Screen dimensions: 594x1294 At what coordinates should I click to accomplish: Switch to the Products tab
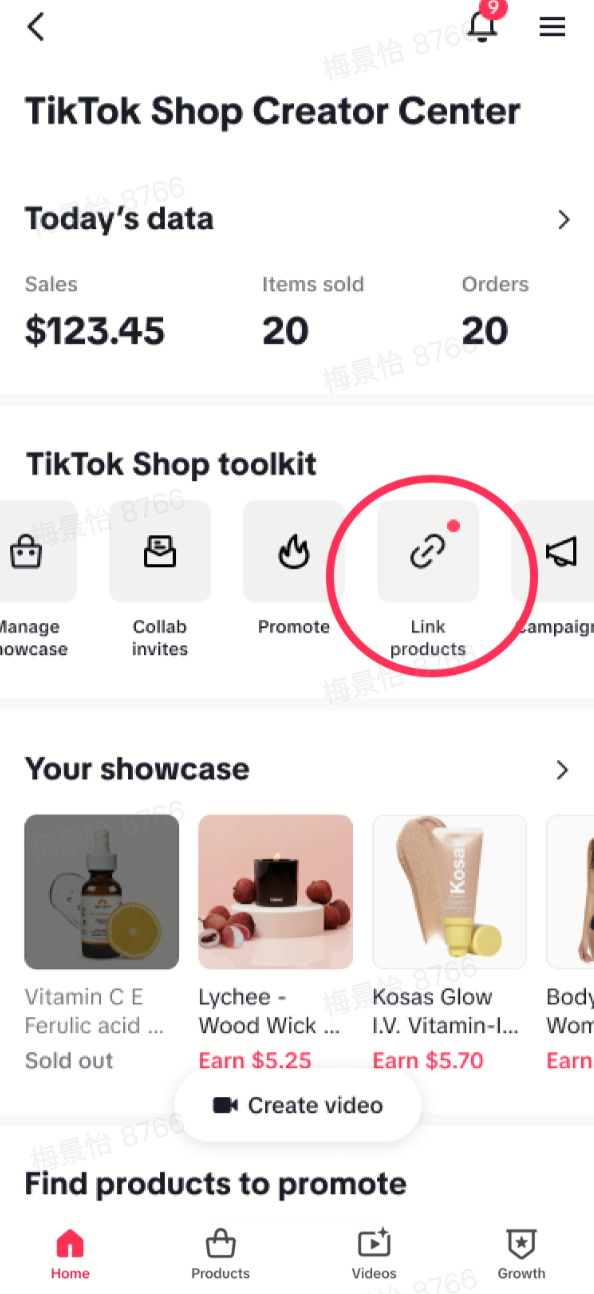click(x=221, y=1254)
